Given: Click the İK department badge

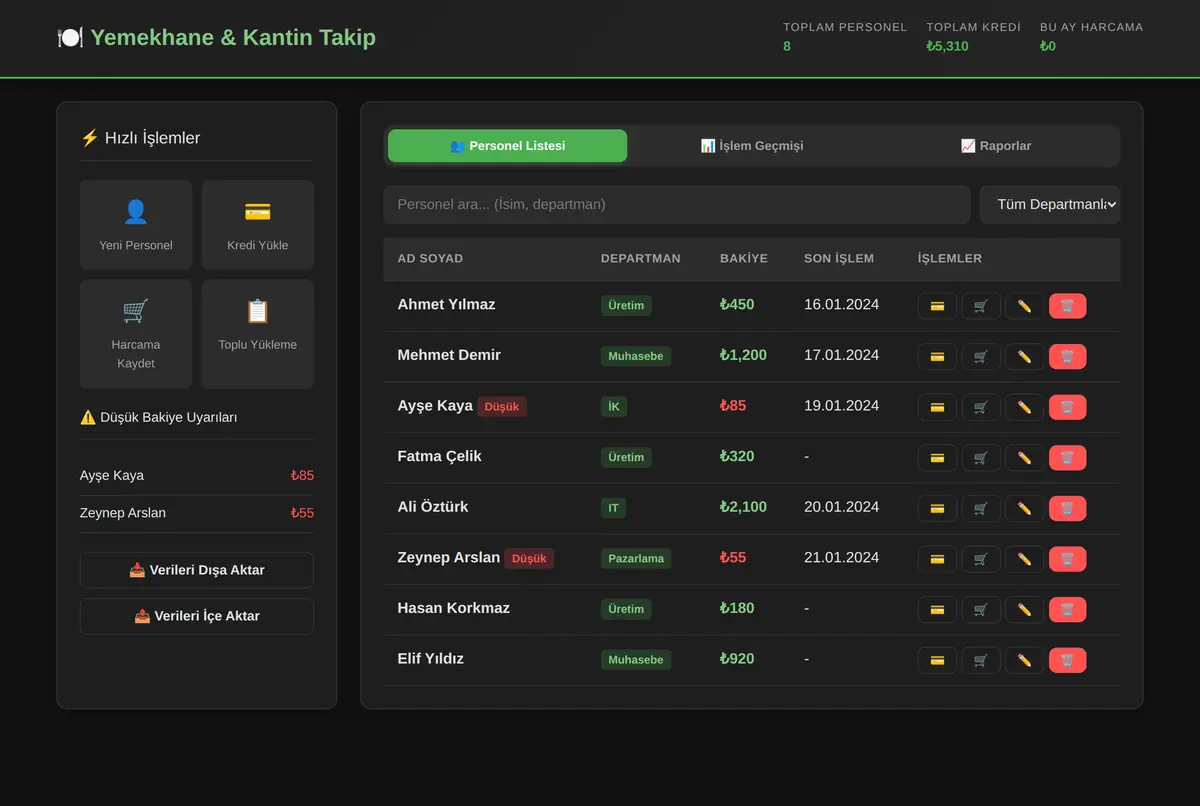Looking at the screenshot, I should click(x=614, y=407).
